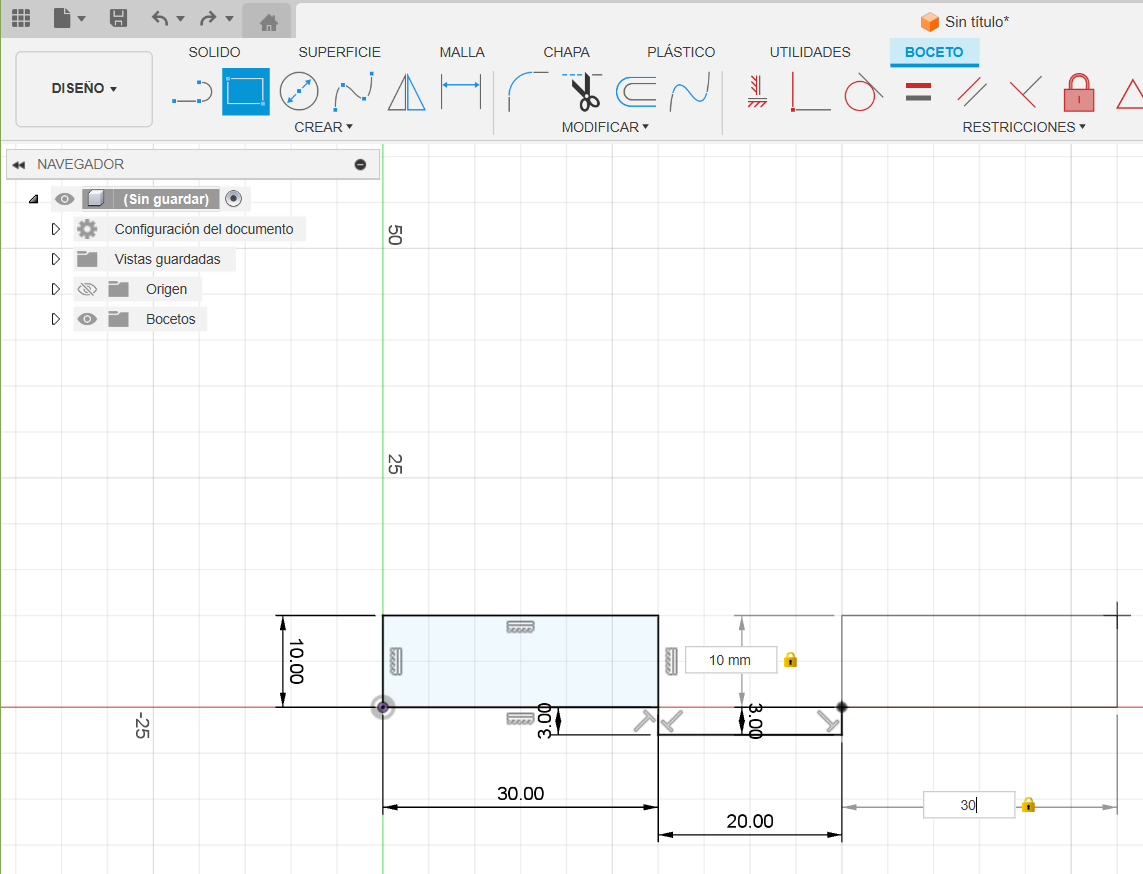Open the CREAR dropdown menu
The image size is (1143, 874).
coord(324,127)
